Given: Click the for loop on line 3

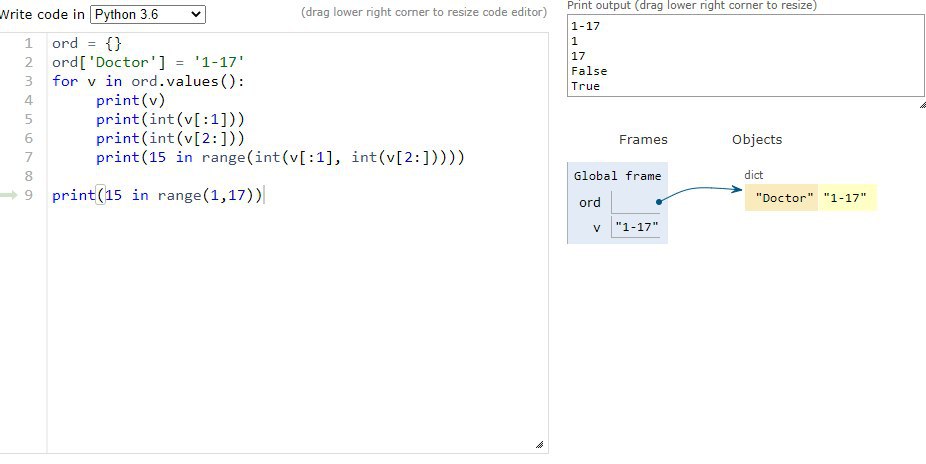Looking at the screenshot, I should 148,81.
